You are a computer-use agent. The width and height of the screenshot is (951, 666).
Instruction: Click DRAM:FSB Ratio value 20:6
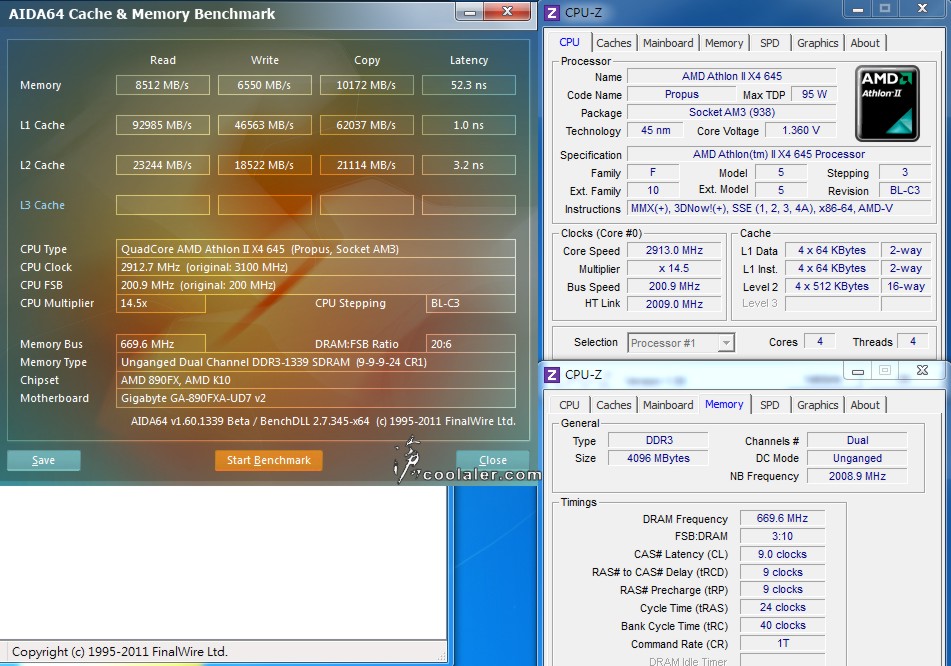[471, 344]
